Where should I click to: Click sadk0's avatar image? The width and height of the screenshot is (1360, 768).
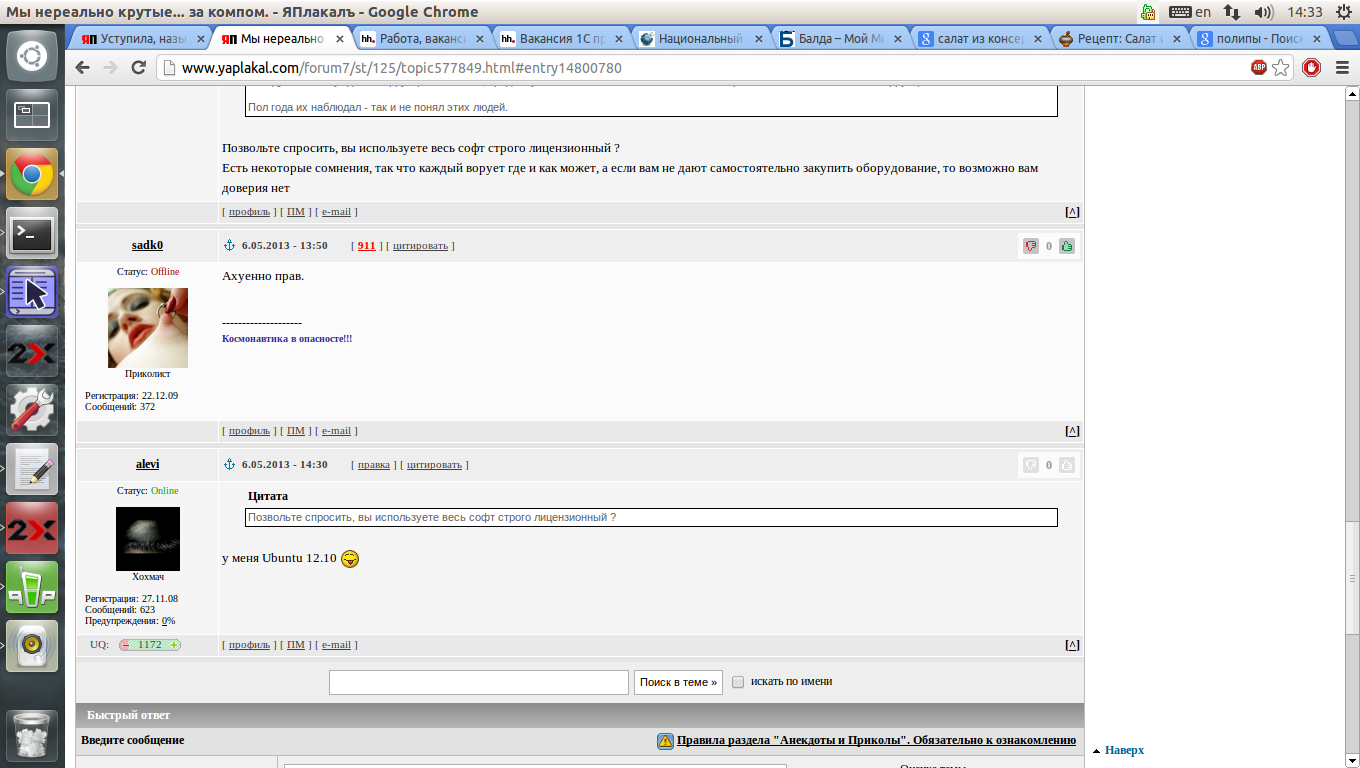(x=148, y=328)
